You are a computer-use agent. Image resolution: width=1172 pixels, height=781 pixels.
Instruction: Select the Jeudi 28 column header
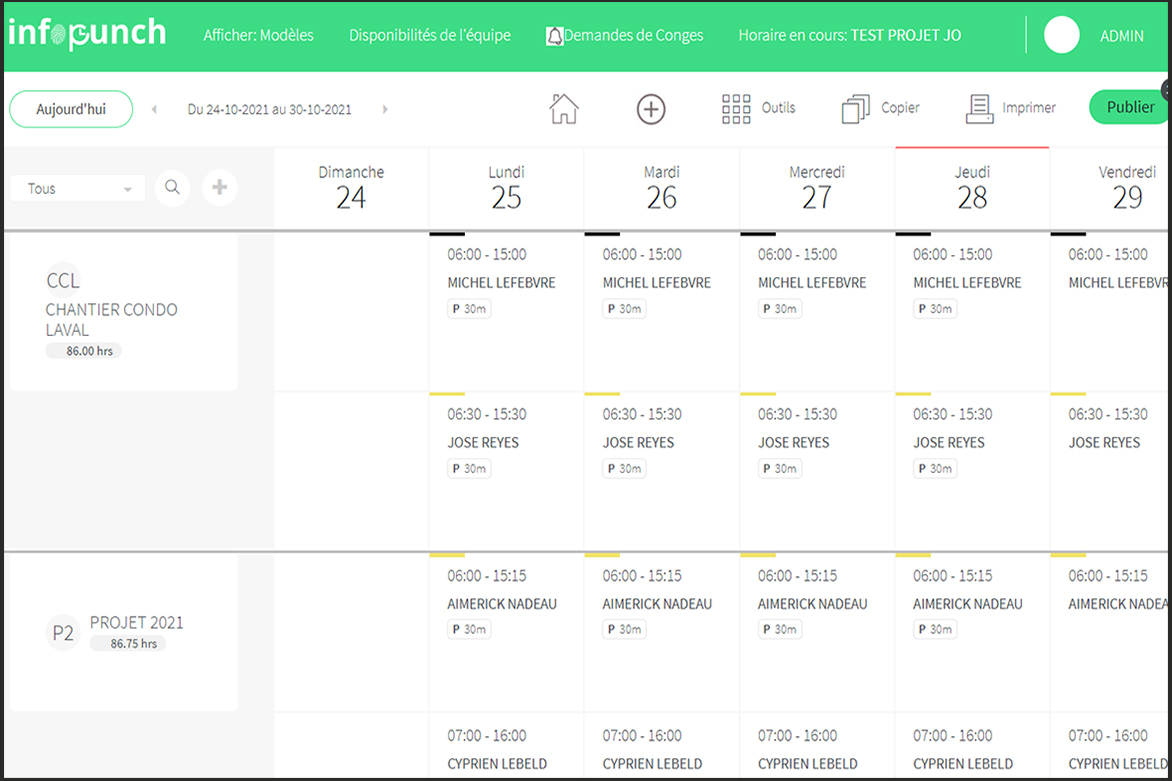[972, 188]
